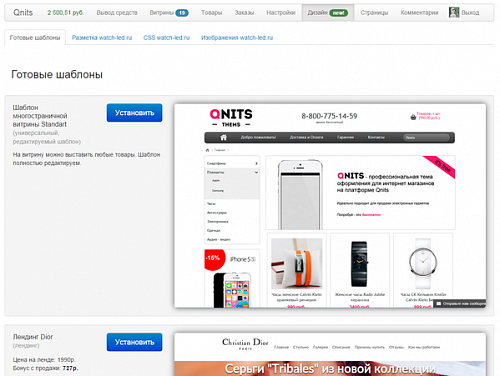Open the Разметка watch-led.ru tab
Image resolution: width=500 pixels, height=376 pixels.
[x=102, y=38]
